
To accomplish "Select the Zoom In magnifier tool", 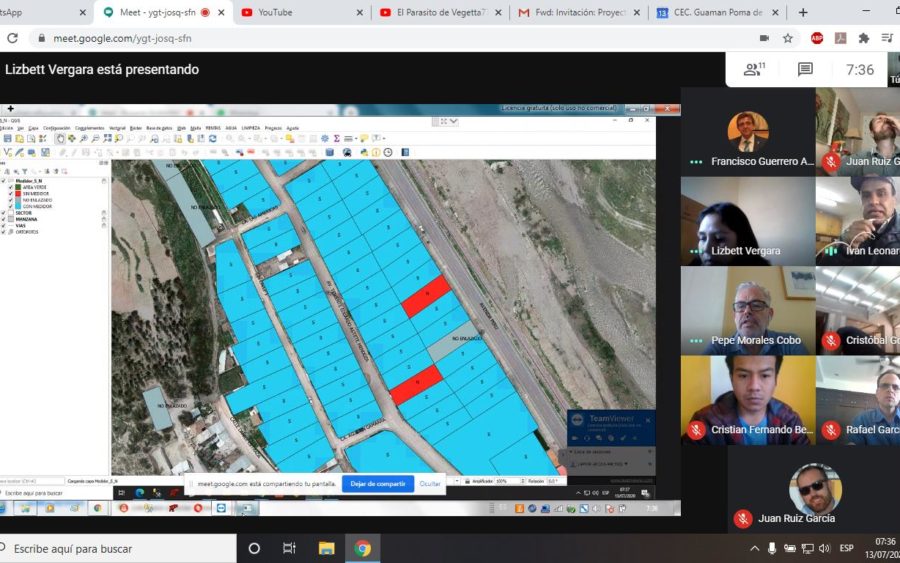I will pos(84,138).
